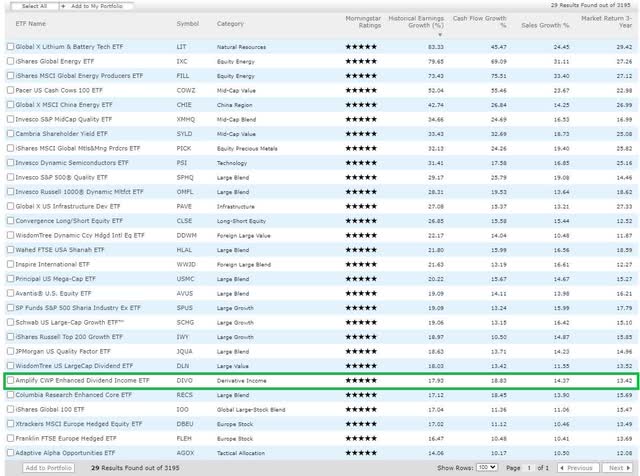Open Convergence Long/Short Equity ETF
Viewport: 640px width, 476px height.
click(69, 221)
